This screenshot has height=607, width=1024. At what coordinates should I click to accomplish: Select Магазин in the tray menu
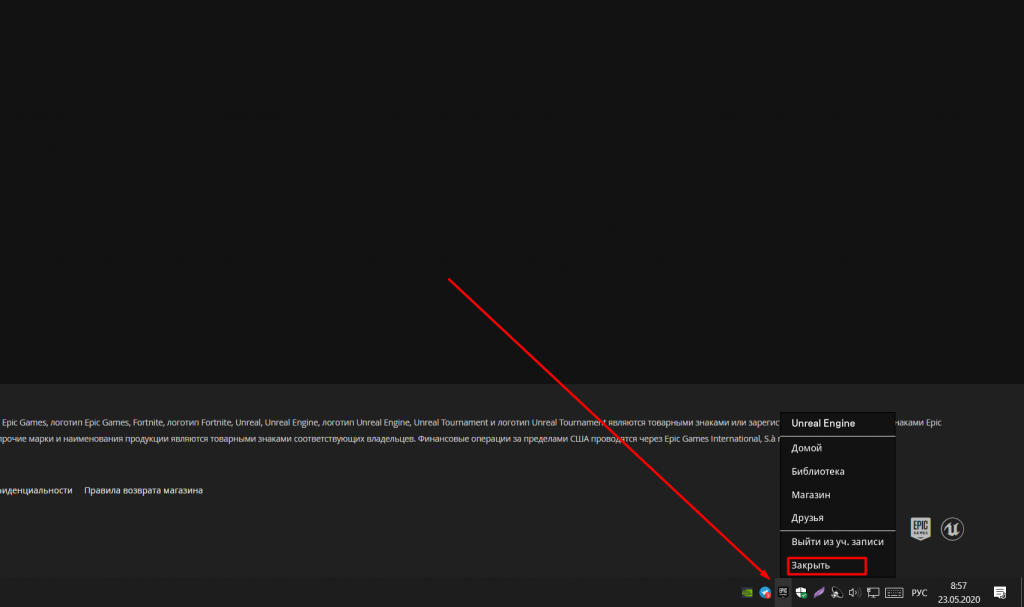click(810, 495)
